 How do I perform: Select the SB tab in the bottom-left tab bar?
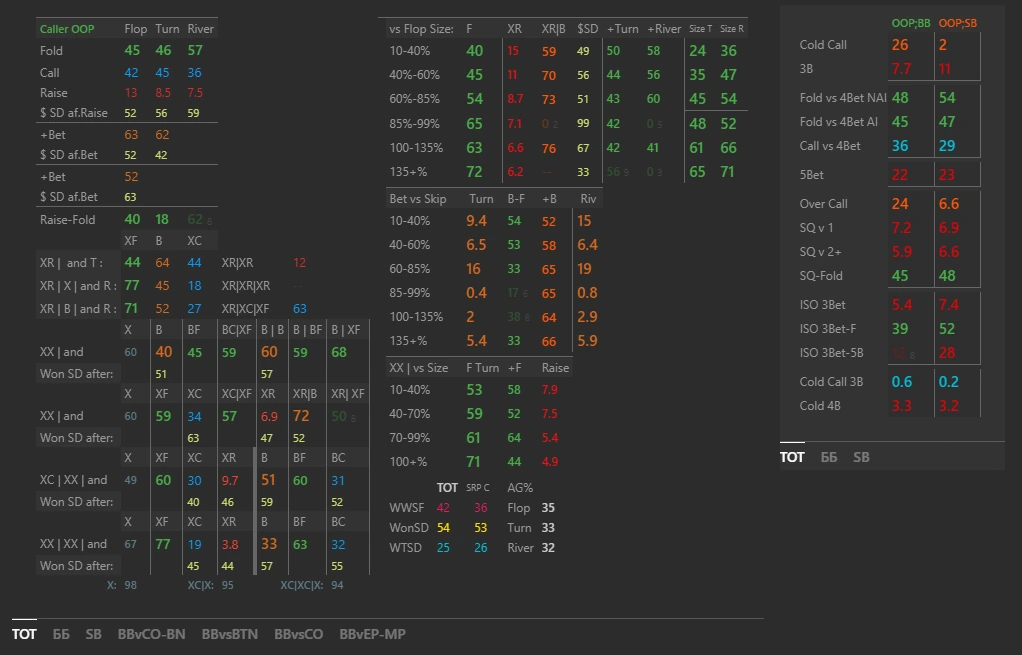93,634
